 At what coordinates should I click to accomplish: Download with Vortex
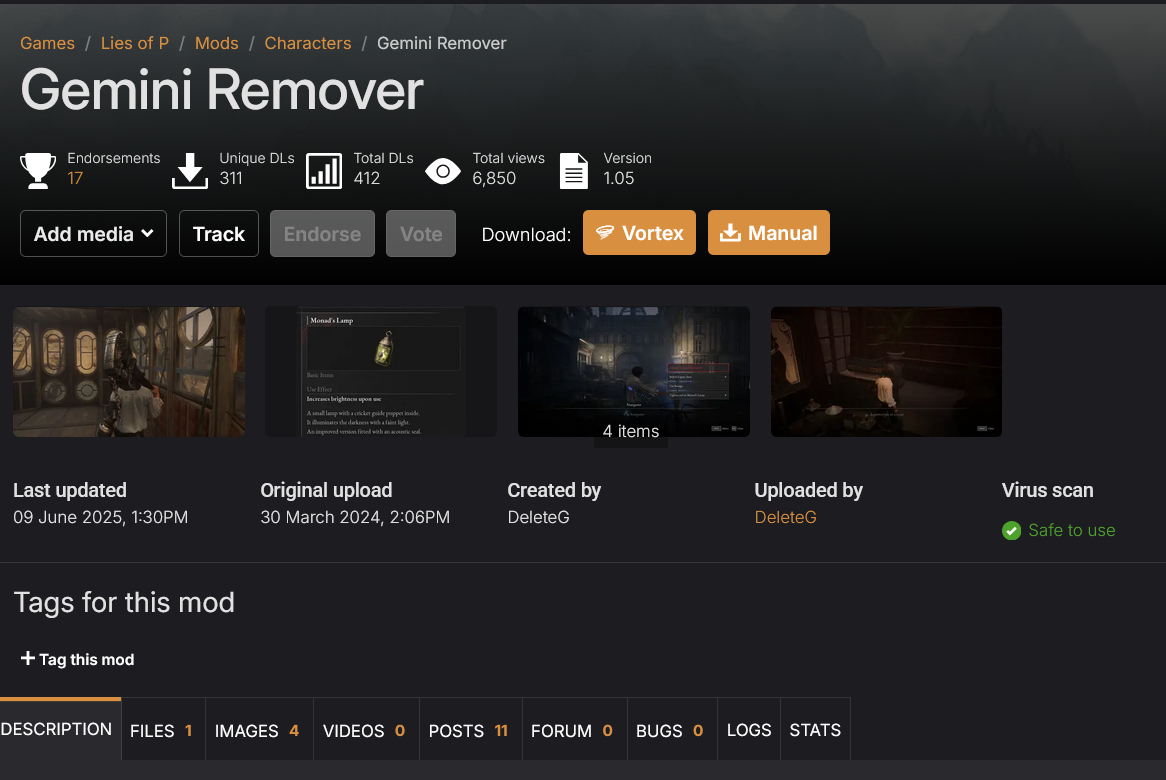point(640,233)
